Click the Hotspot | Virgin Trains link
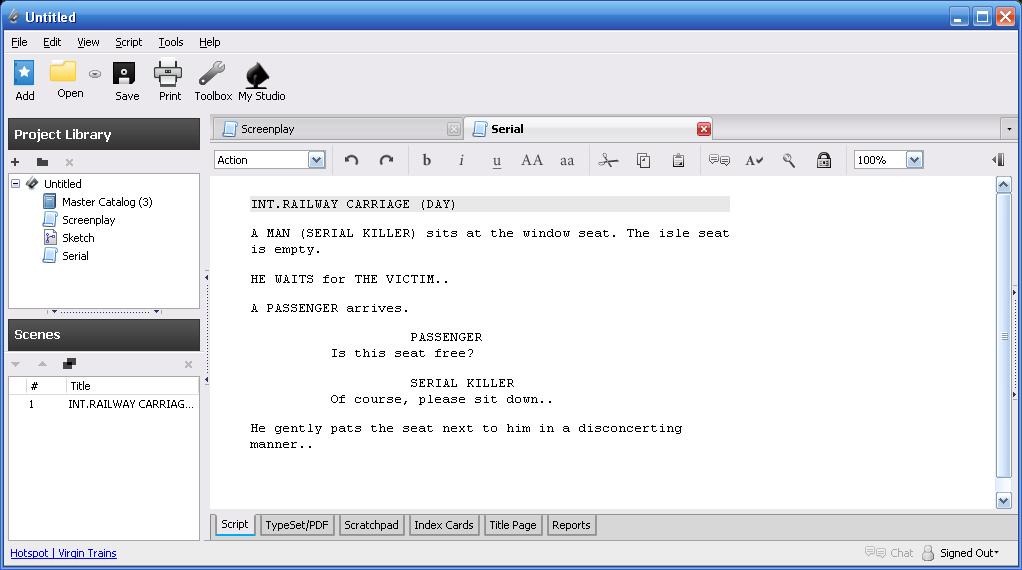Screen dimensions: 1022x570 click(63, 553)
